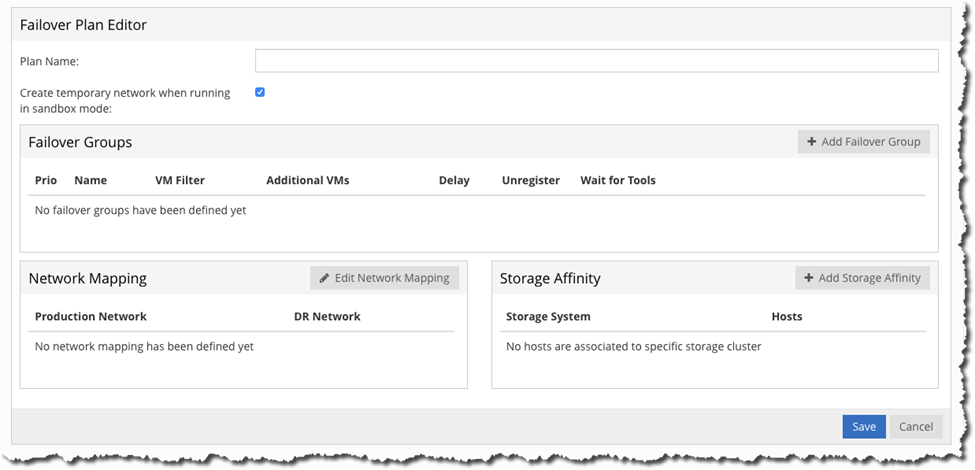Image resolution: width=975 pixels, height=470 pixels.
Task: Click the plus icon for Add Failover Group
Action: (x=811, y=142)
